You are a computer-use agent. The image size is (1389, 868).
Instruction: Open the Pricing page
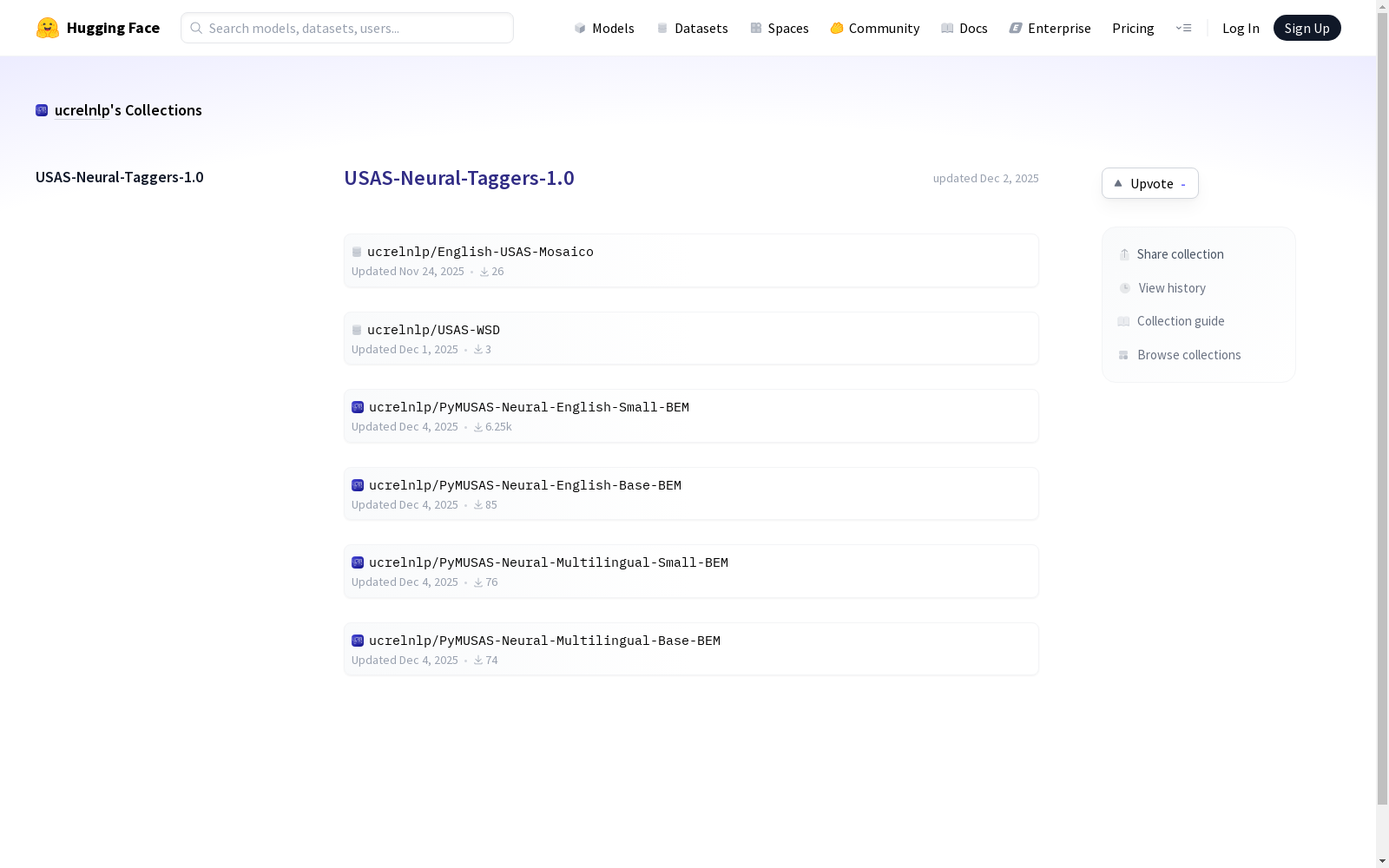tap(1133, 28)
